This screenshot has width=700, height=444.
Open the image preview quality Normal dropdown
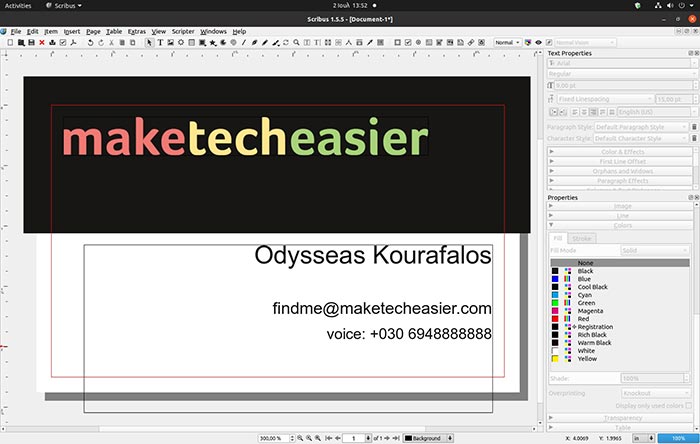tap(508, 42)
